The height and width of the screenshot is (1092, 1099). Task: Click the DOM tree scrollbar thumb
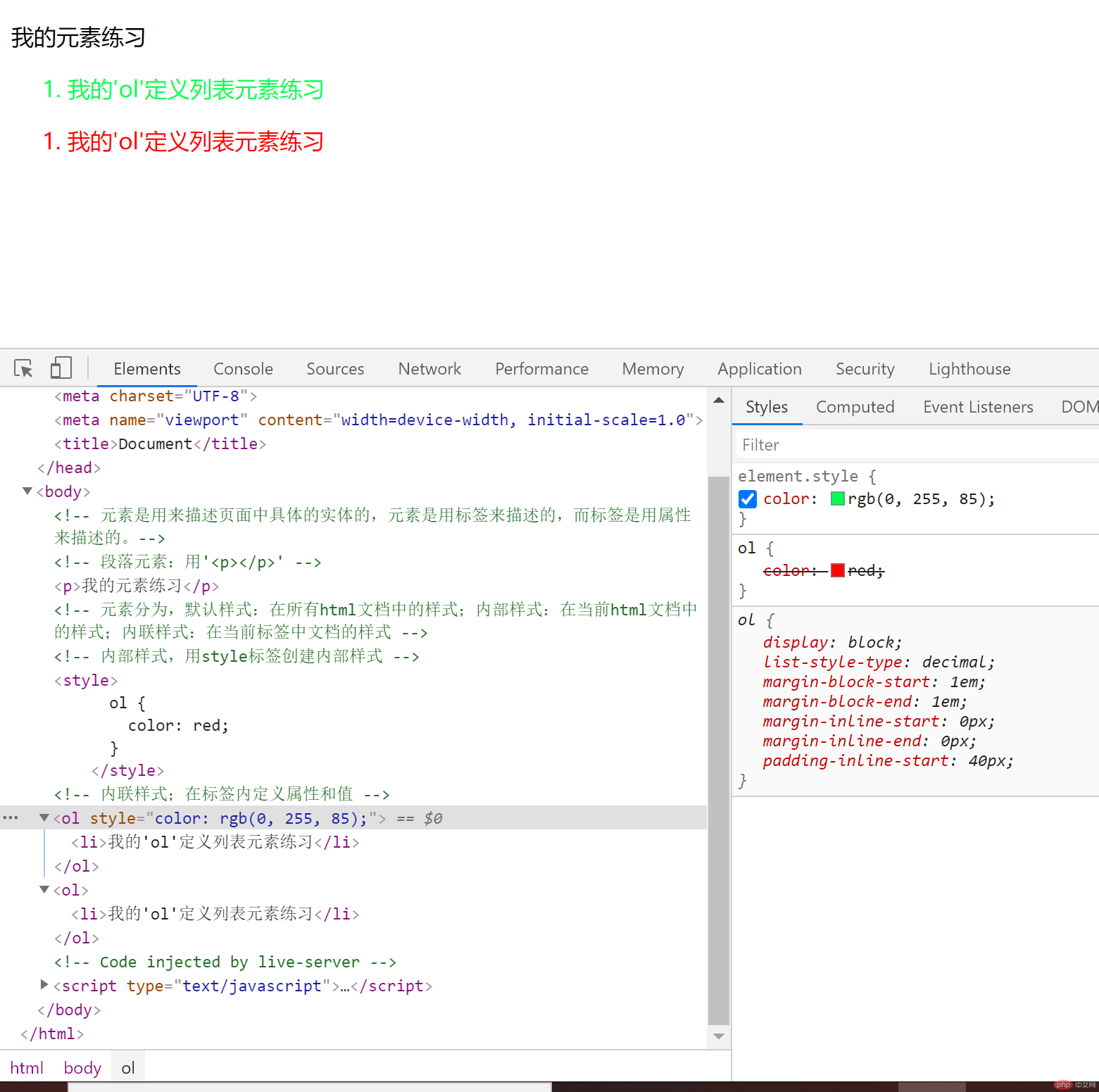(x=719, y=751)
